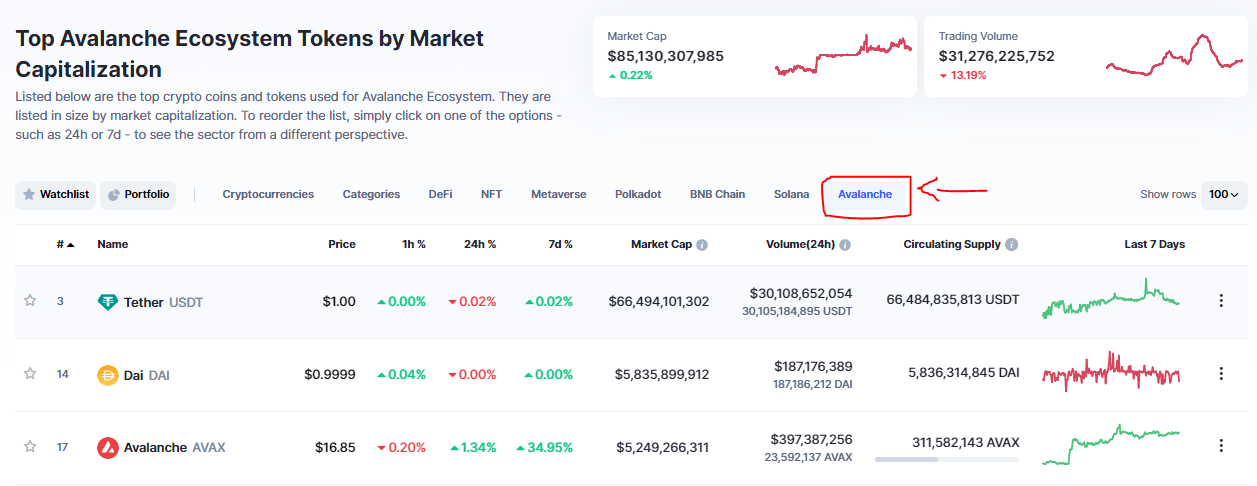Click Avalanche market cap $5,249,266,311
The image size is (1257, 486).
tap(663, 447)
